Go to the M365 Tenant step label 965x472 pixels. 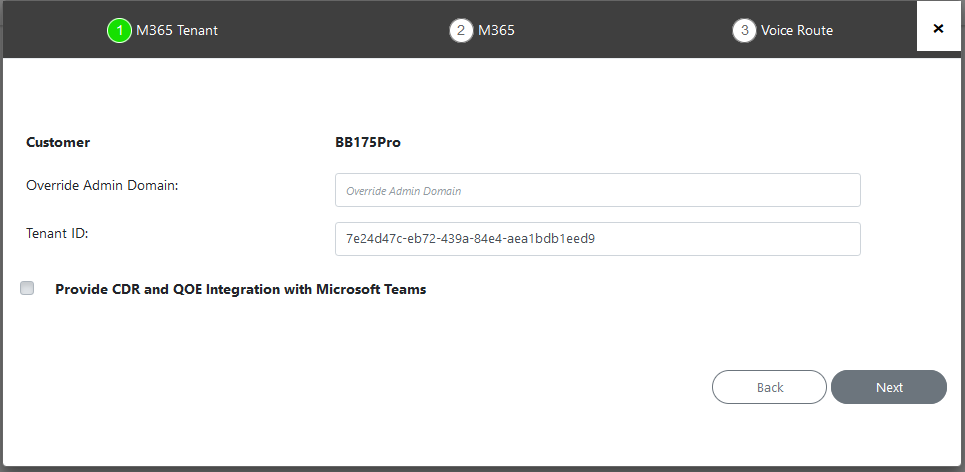[x=177, y=30]
